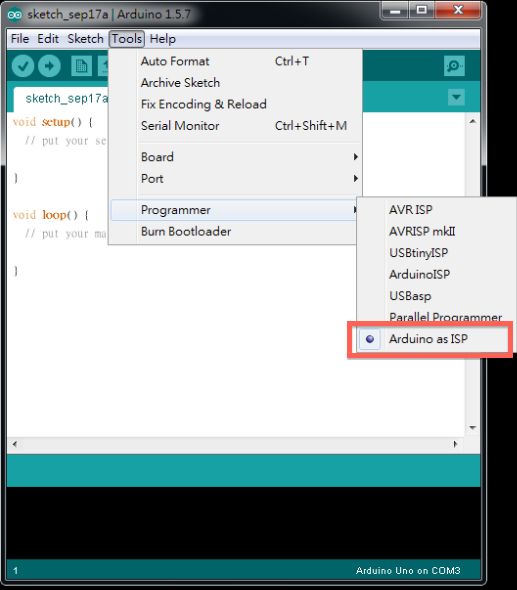Expand the Board submenu
This screenshot has height=590, width=517.
tap(235, 157)
